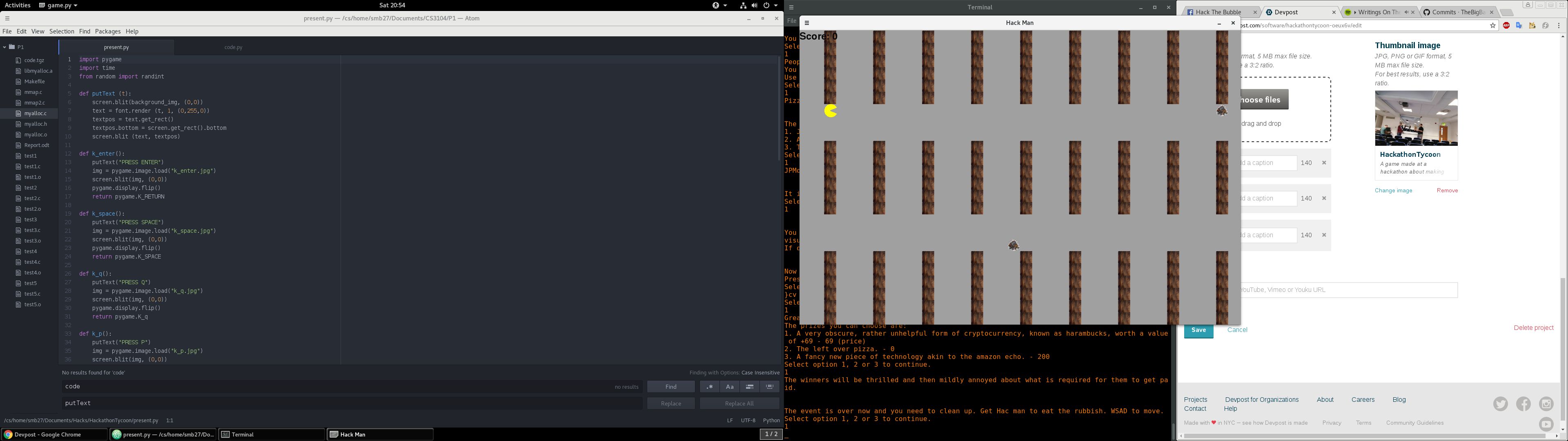Open Chrome's three-dot menu
This screenshot has width=1568, height=441.
[x=1559, y=26]
